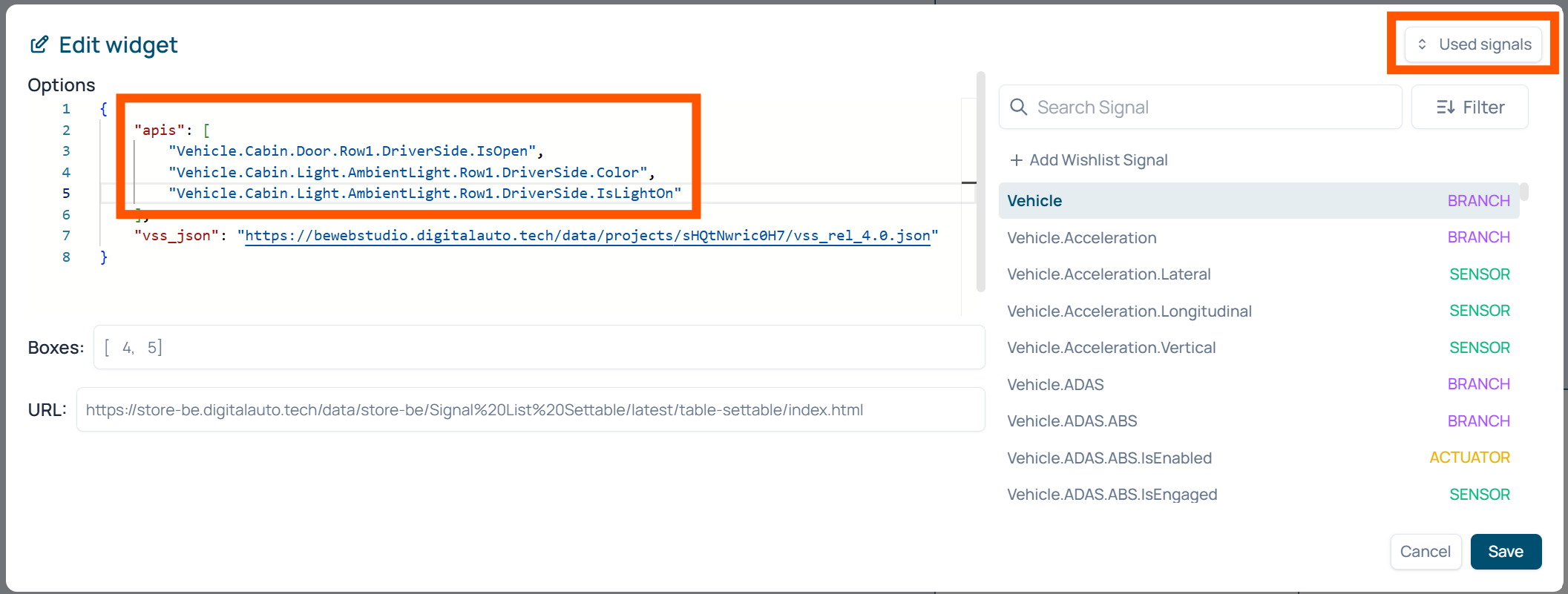Cancel editing the widget
The width and height of the screenshot is (1568, 594).
1425,552
